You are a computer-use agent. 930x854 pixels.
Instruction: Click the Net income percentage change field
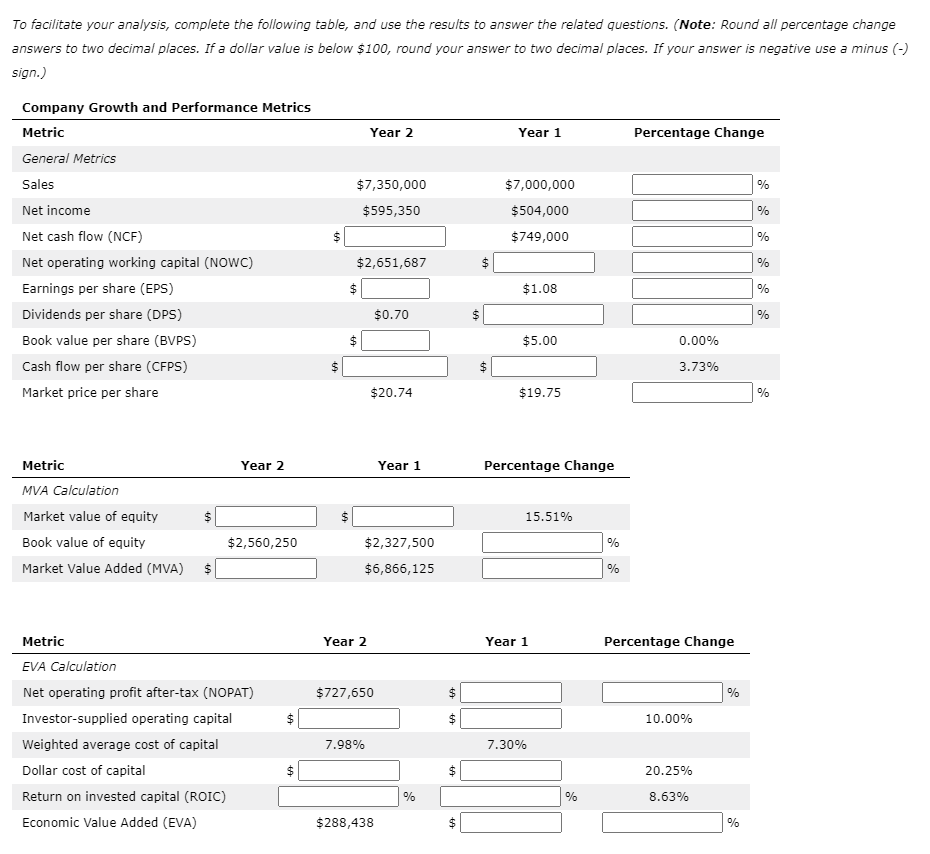691,210
